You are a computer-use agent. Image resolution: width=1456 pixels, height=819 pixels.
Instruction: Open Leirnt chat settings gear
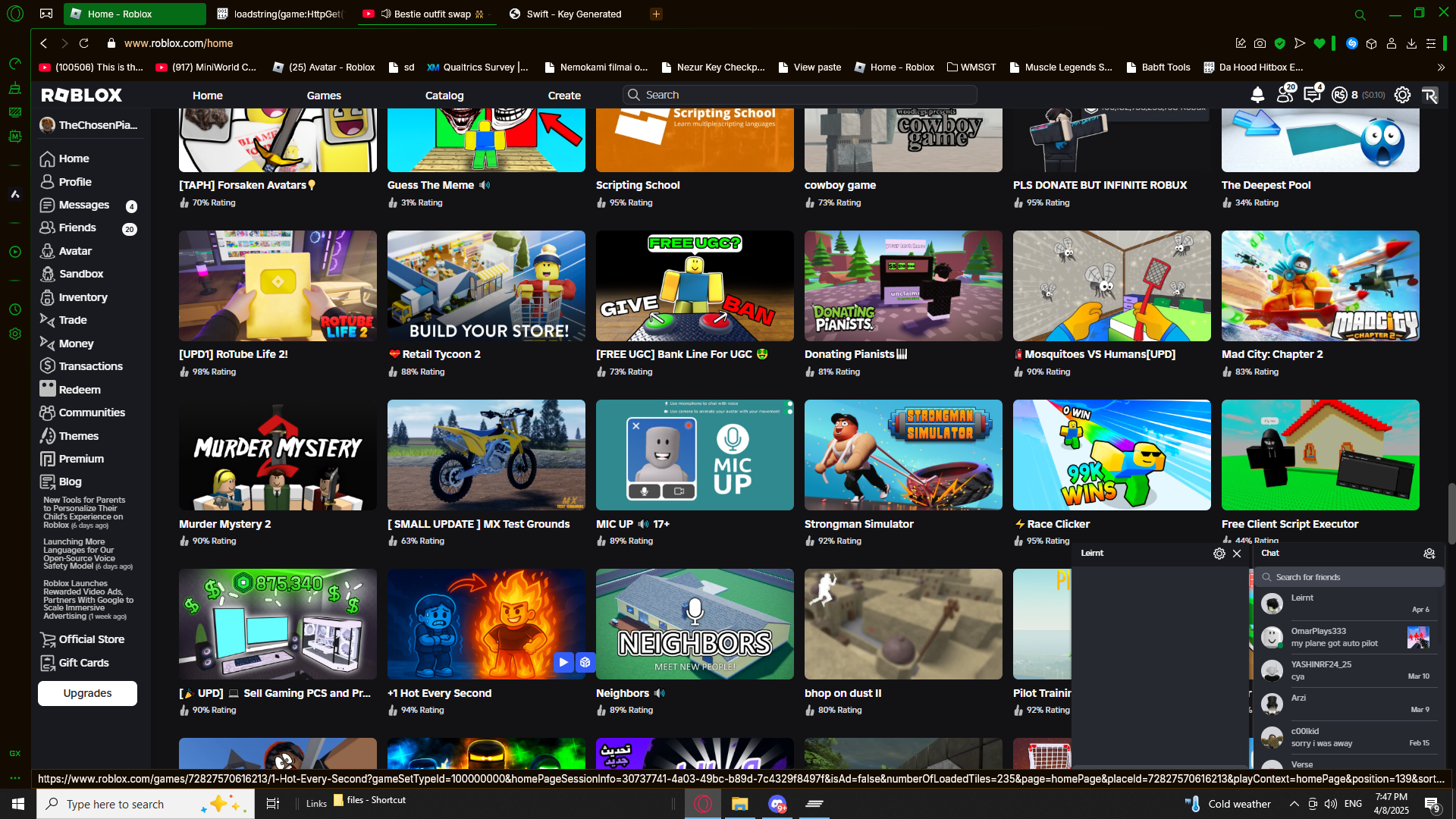tap(1219, 554)
